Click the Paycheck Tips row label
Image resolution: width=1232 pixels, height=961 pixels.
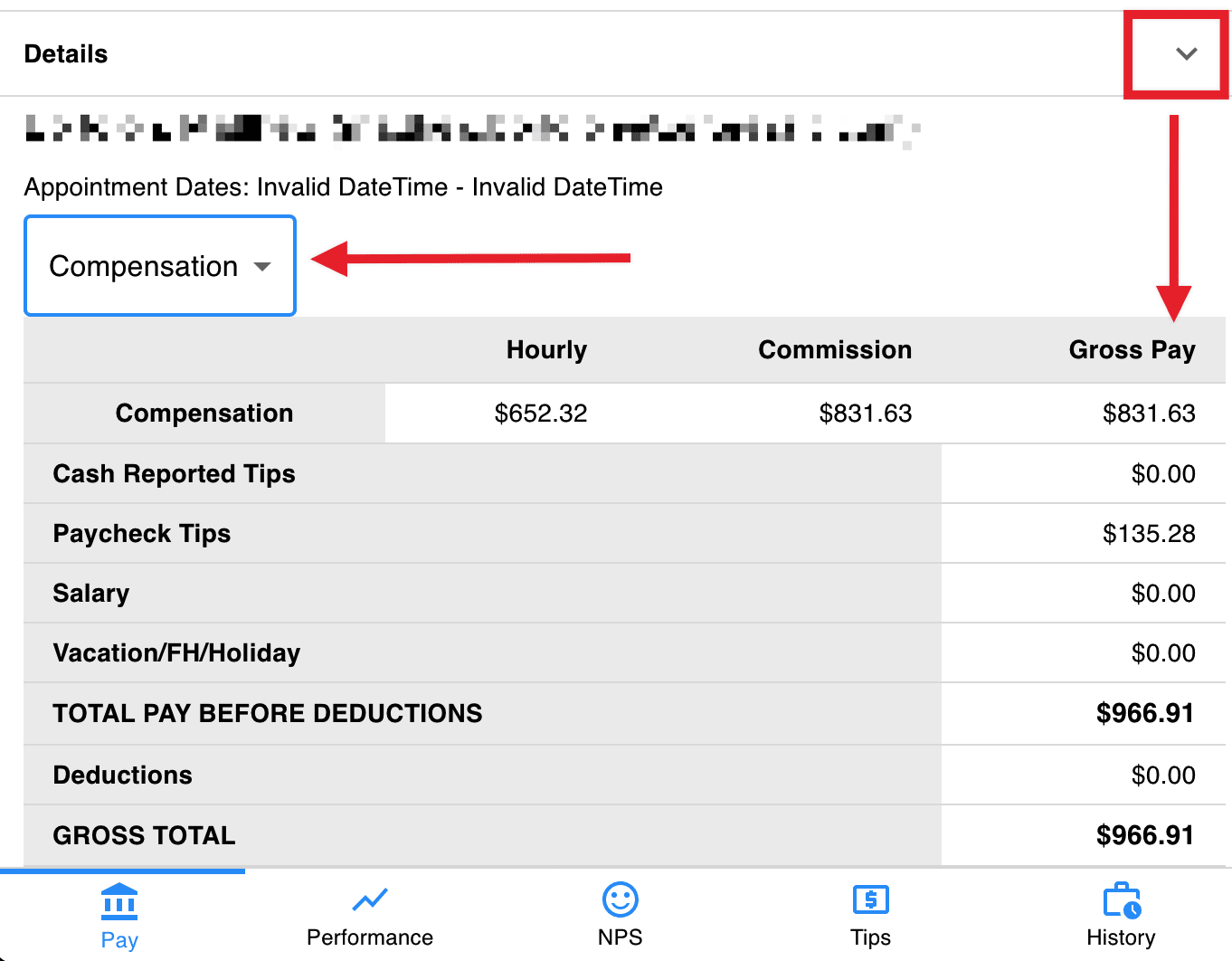click(142, 534)
